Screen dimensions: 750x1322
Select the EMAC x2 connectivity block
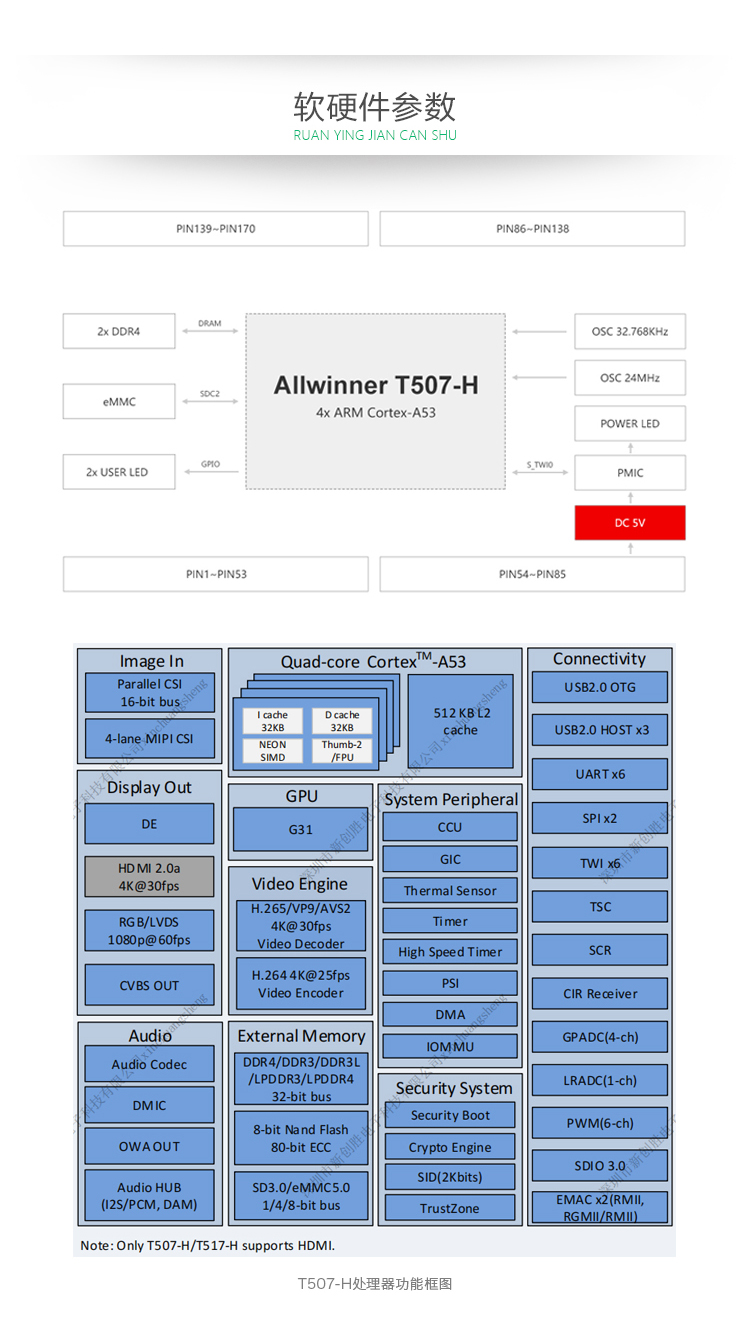click(600, 1207)
